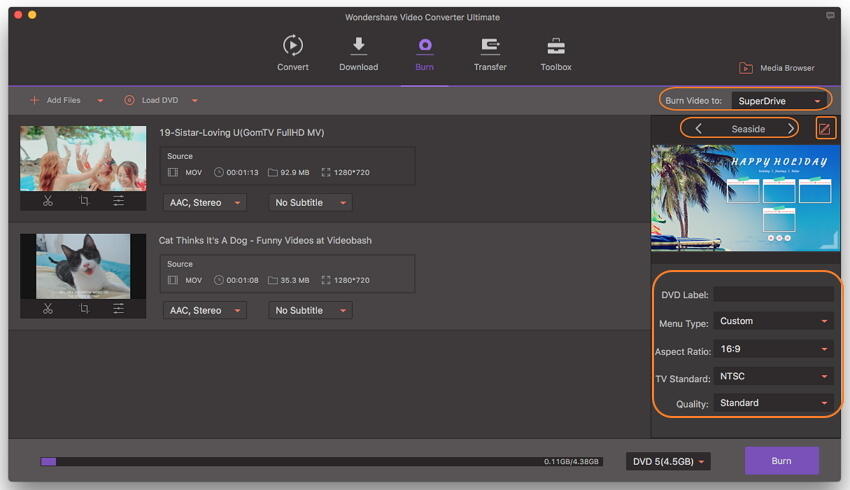Click the disc capacity usage bar
Image resolution: width=850 pixels, height=490 pixels.
[x=321, y=461]
